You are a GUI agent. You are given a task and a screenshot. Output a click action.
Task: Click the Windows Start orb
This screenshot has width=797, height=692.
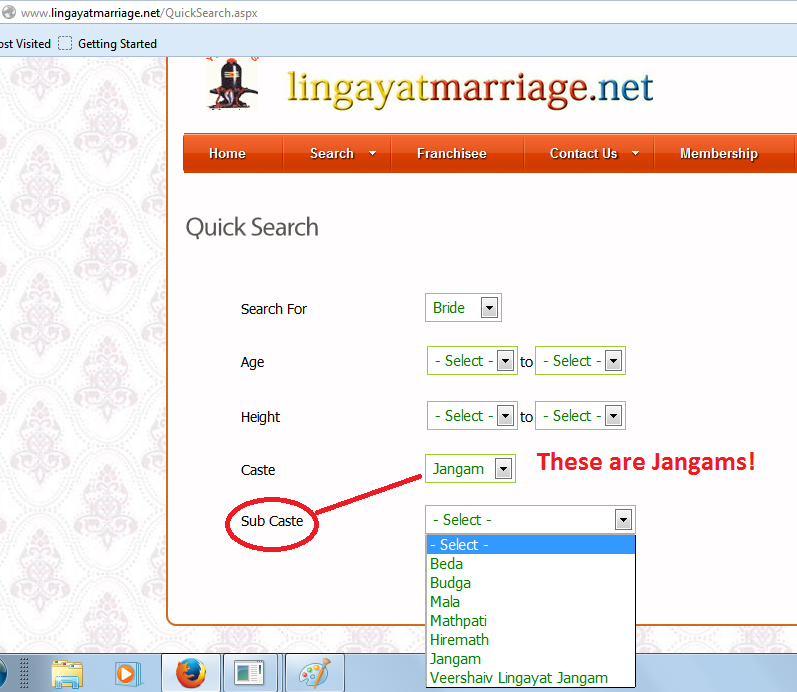[x=4, y=674]
